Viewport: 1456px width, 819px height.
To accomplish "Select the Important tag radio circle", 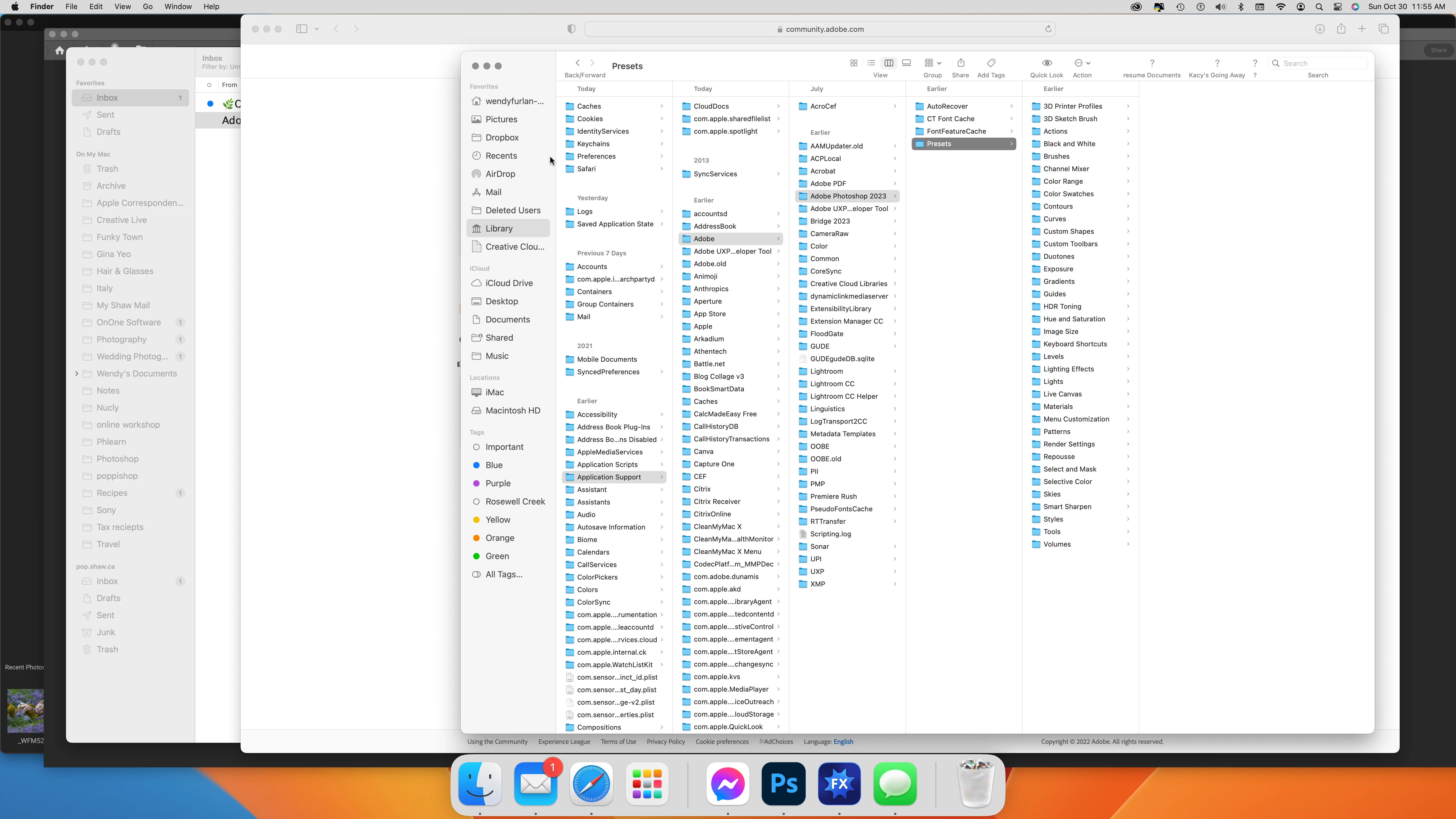I will [x=476, y=447].
